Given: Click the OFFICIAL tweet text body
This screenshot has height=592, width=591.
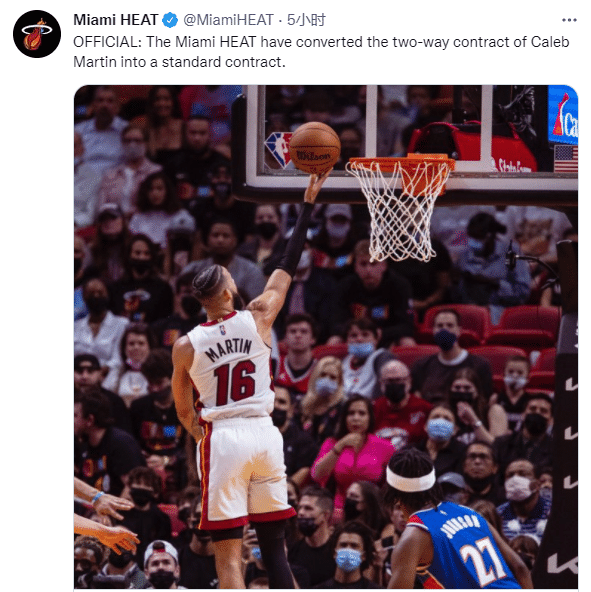Looking at the screenshot, I should (321, 52).
